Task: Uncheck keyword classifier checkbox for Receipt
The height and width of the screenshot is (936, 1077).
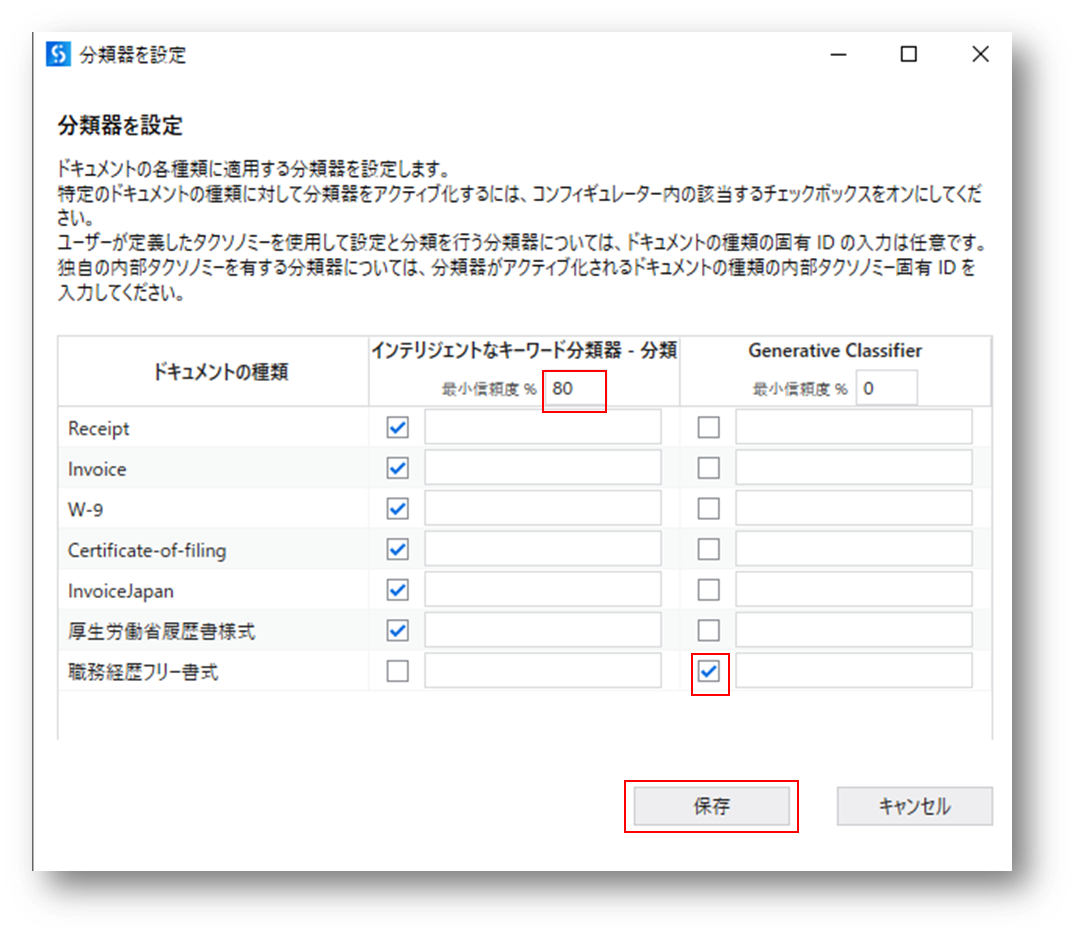Action: click(398, 427)
